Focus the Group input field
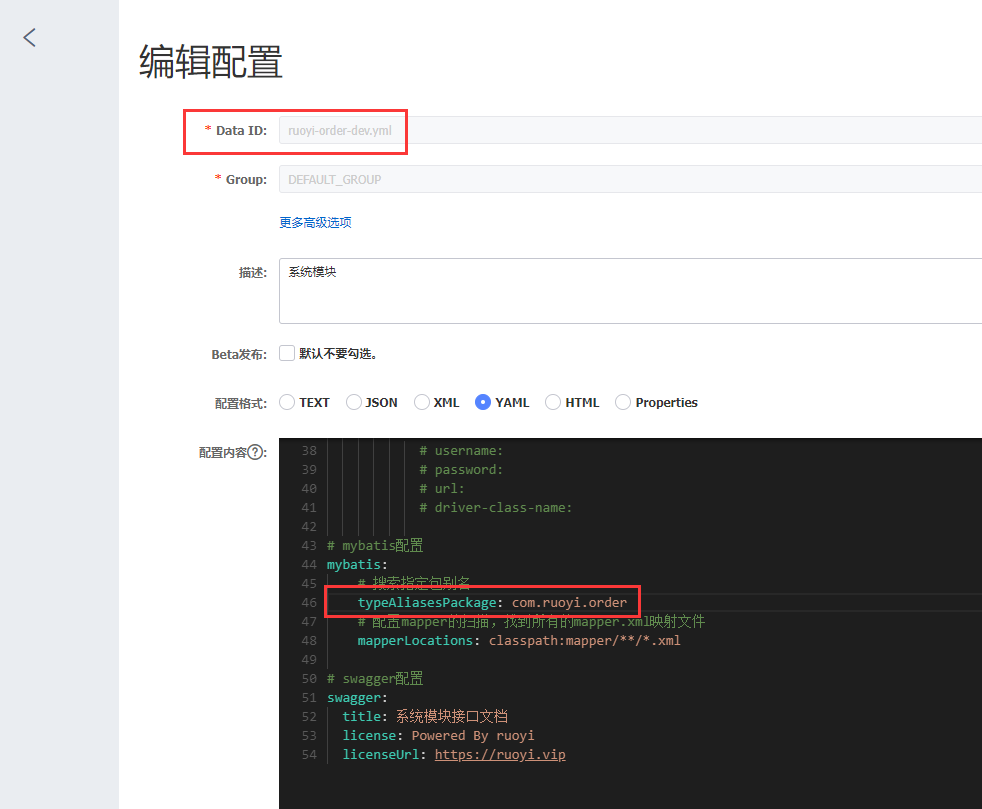This screenshot has width=982, height=809. click(x=630, y=180)
